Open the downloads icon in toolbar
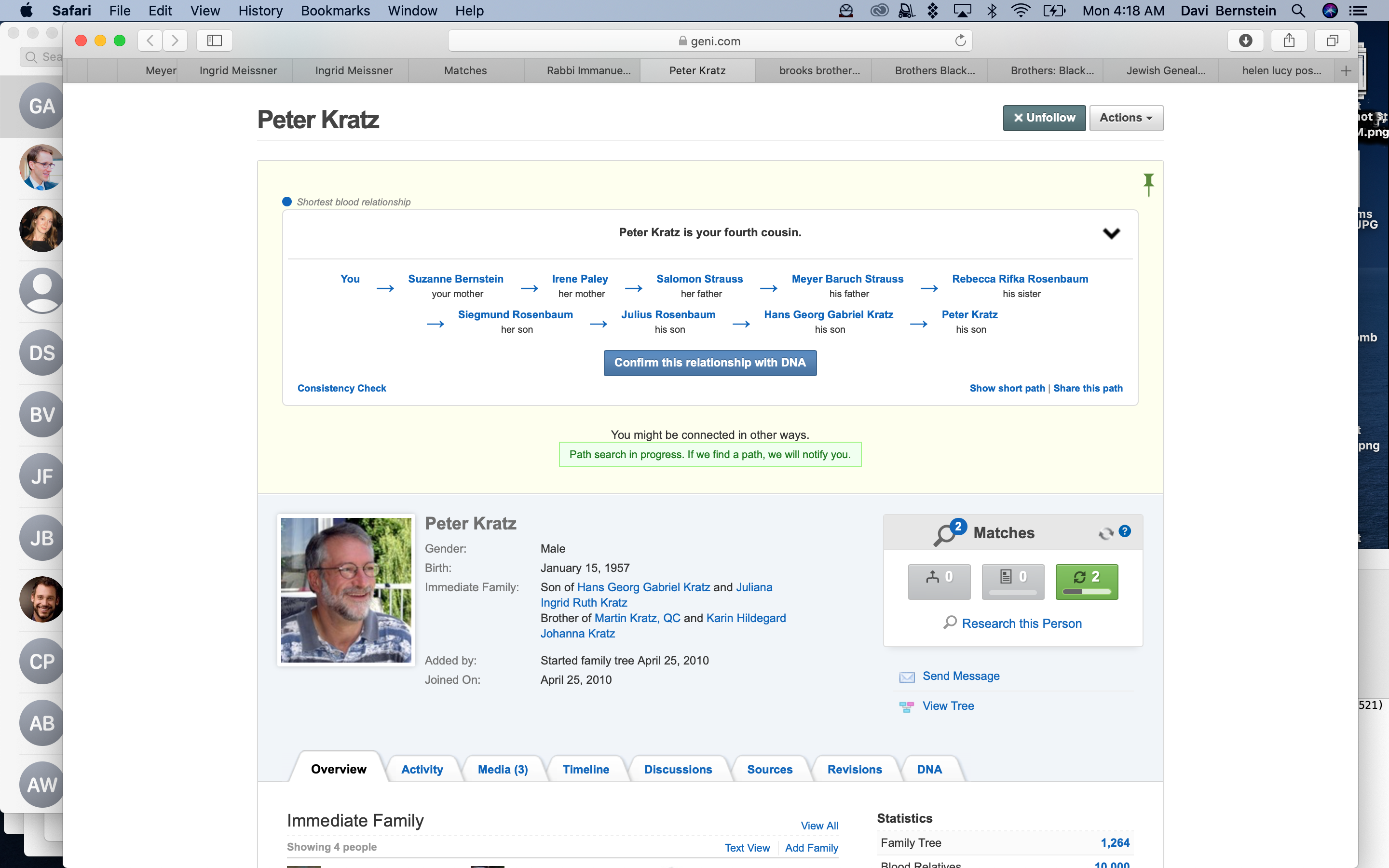 coord(1245,40)
